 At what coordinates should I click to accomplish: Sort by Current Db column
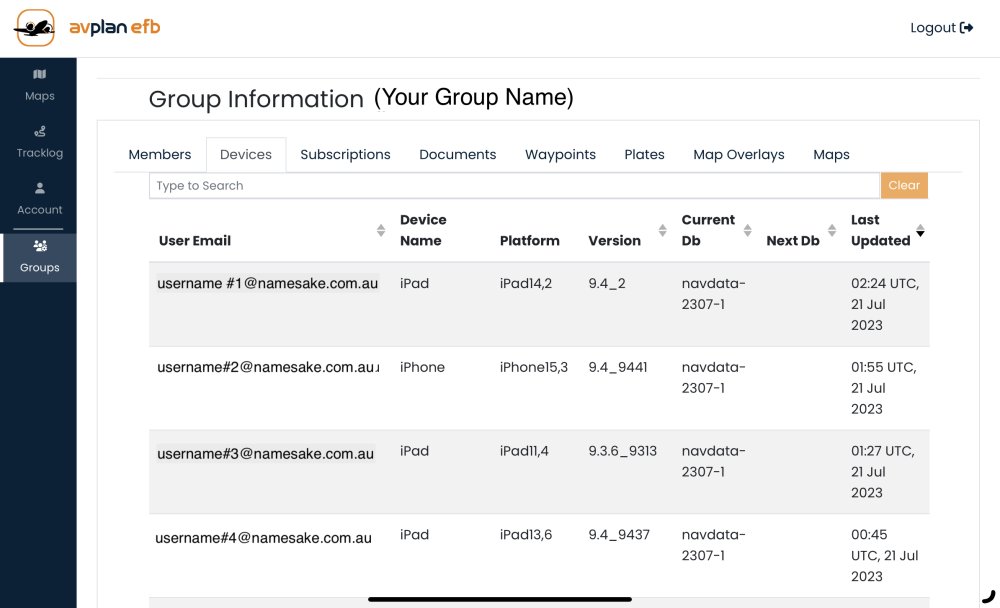click(x=747, y=231)
